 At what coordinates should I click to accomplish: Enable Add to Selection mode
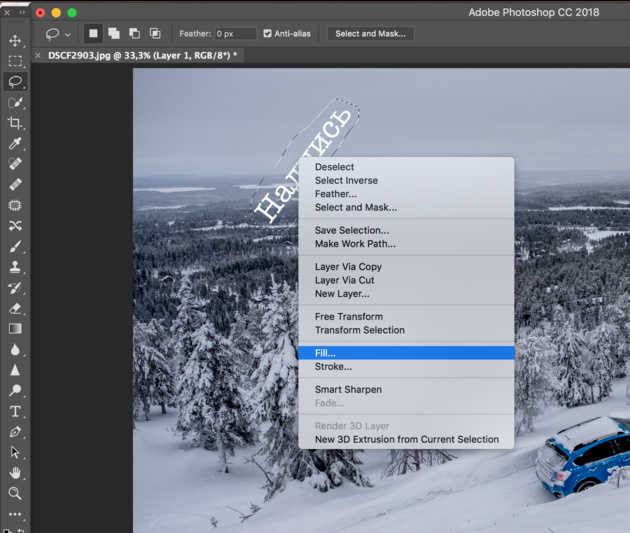(114, 33)
